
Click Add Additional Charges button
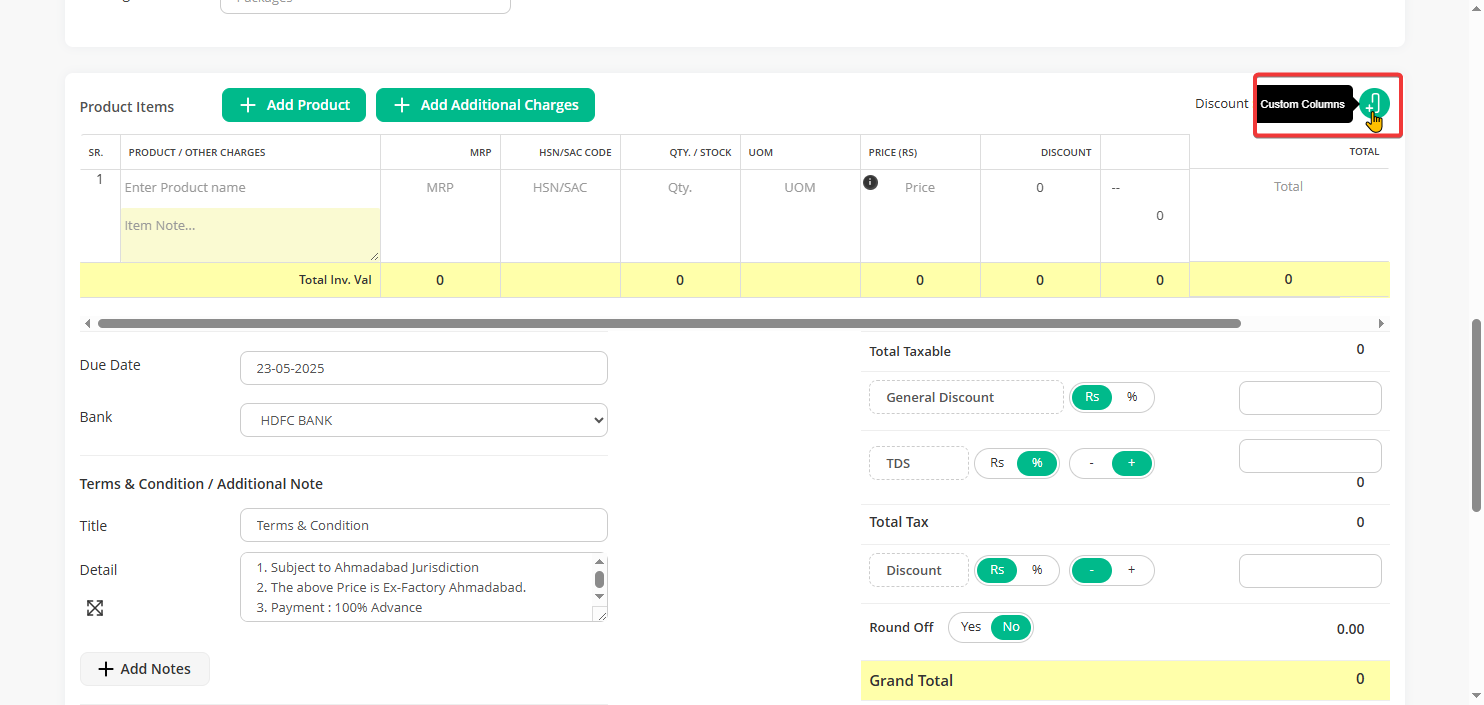485,105
